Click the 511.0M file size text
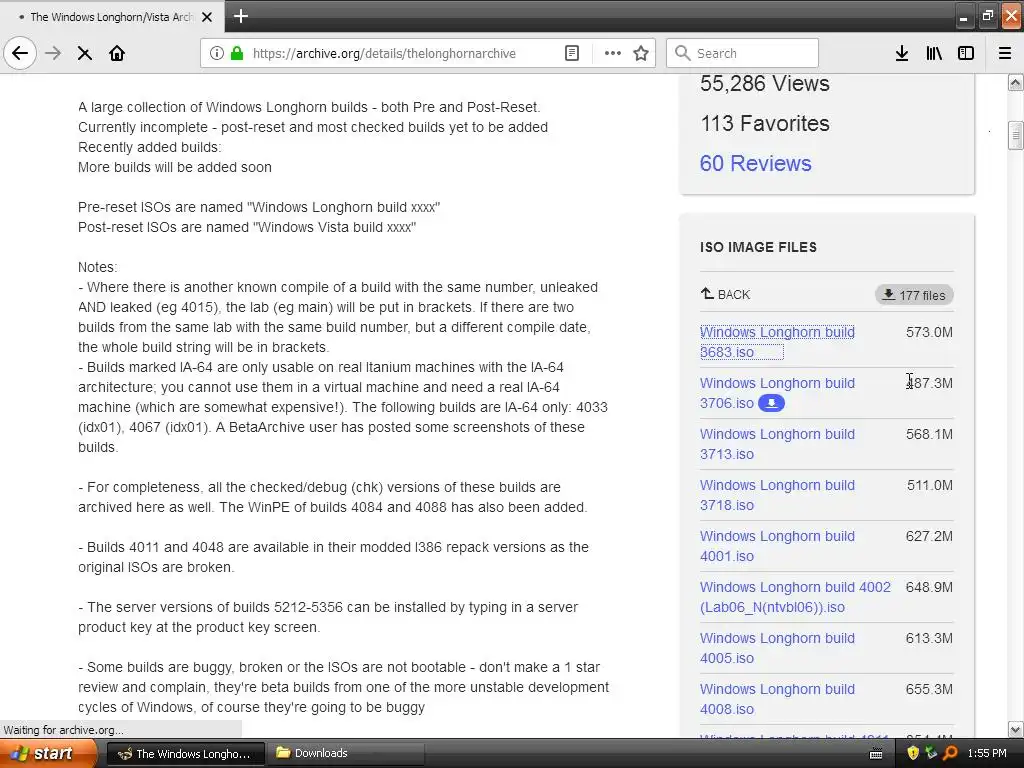Screen dimensions: 1024x768 point(930,485)
